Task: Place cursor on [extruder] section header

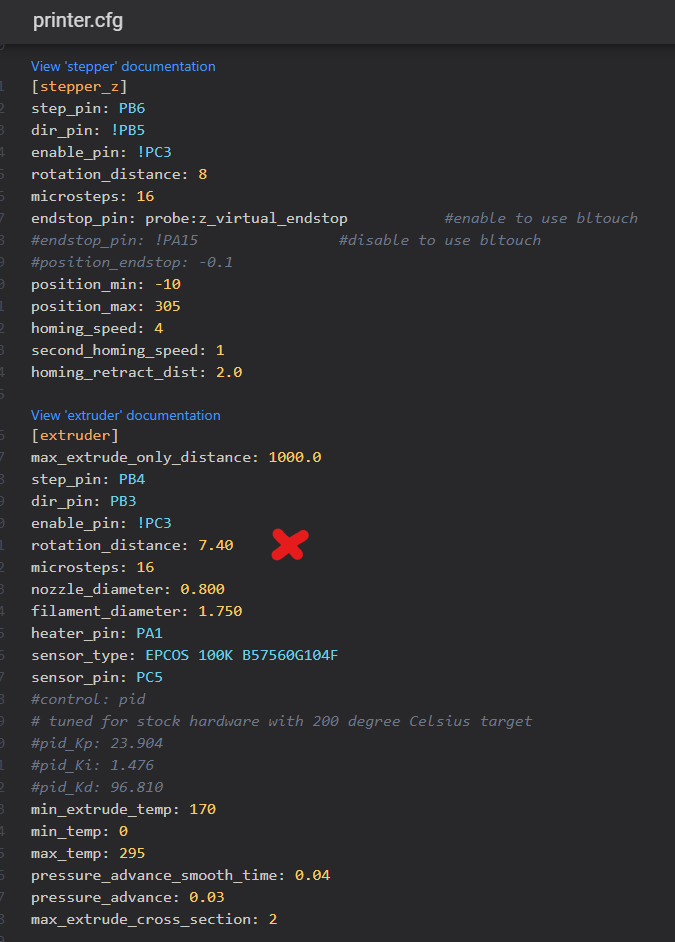Action: (75, 435)
